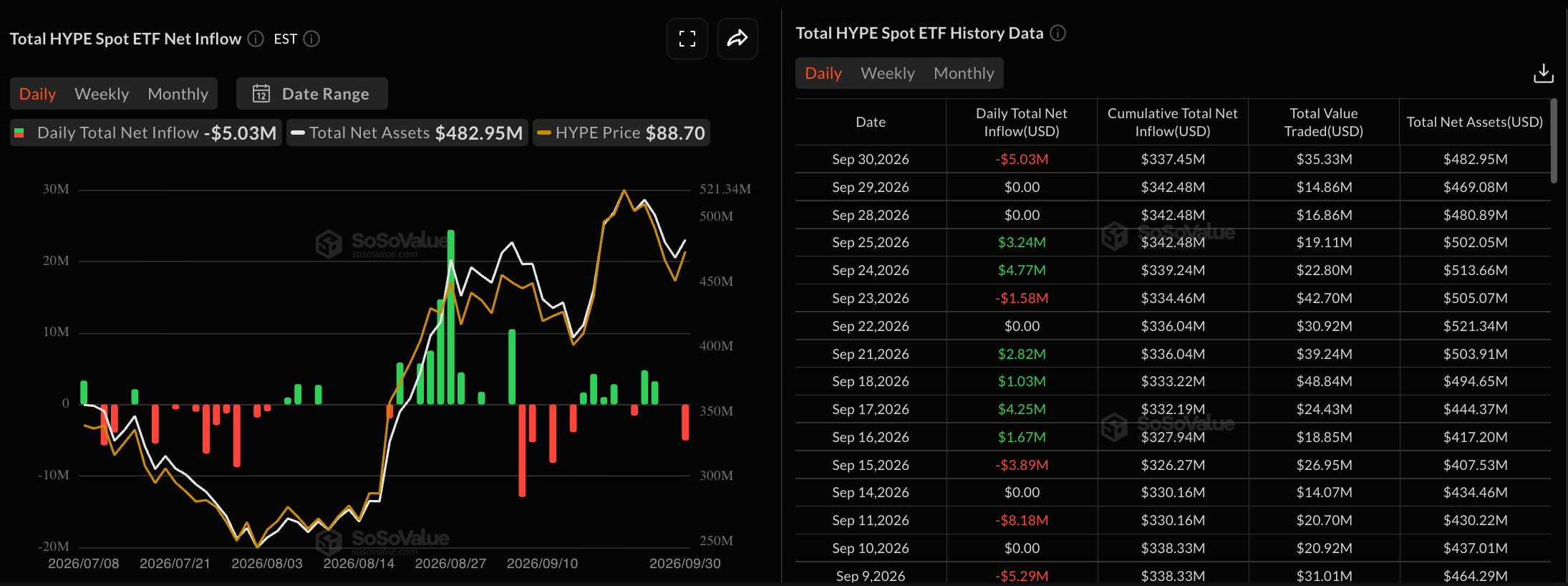Click the history table vertical scrollbar
The image size is (1568, 586).
point(1554,141)
